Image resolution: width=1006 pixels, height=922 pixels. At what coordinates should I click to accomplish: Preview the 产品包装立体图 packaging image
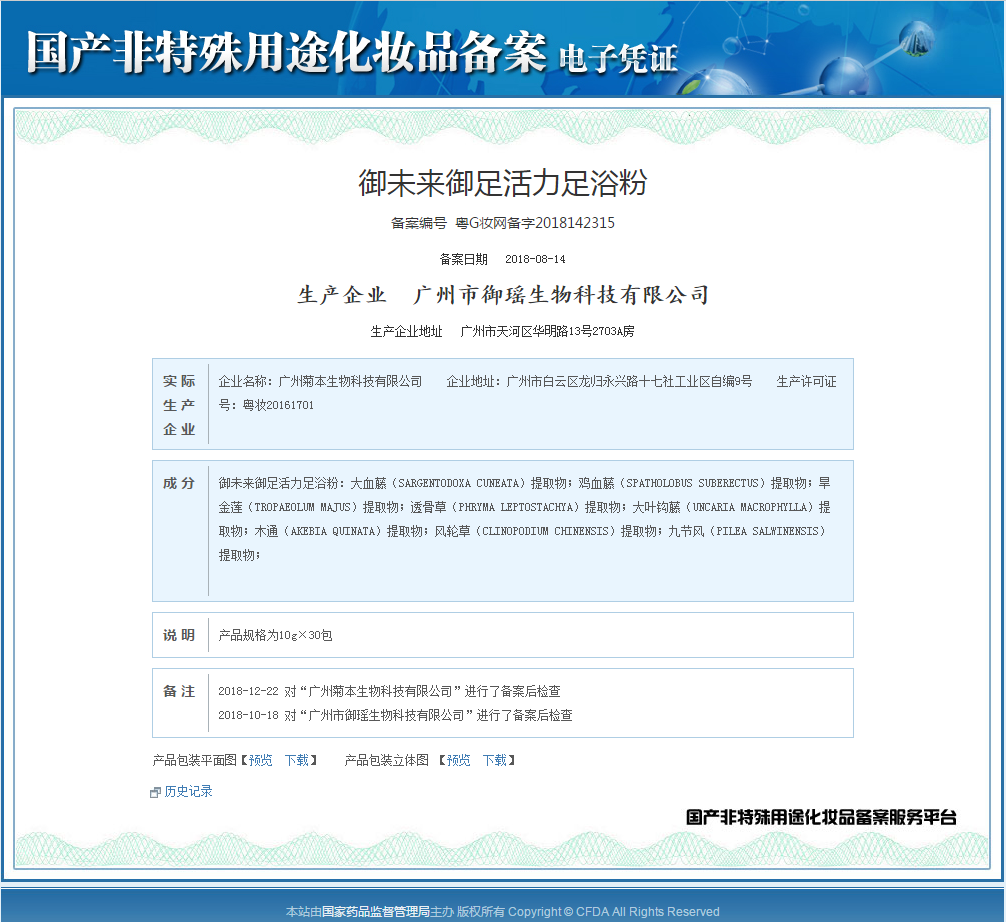coord(456,760)
